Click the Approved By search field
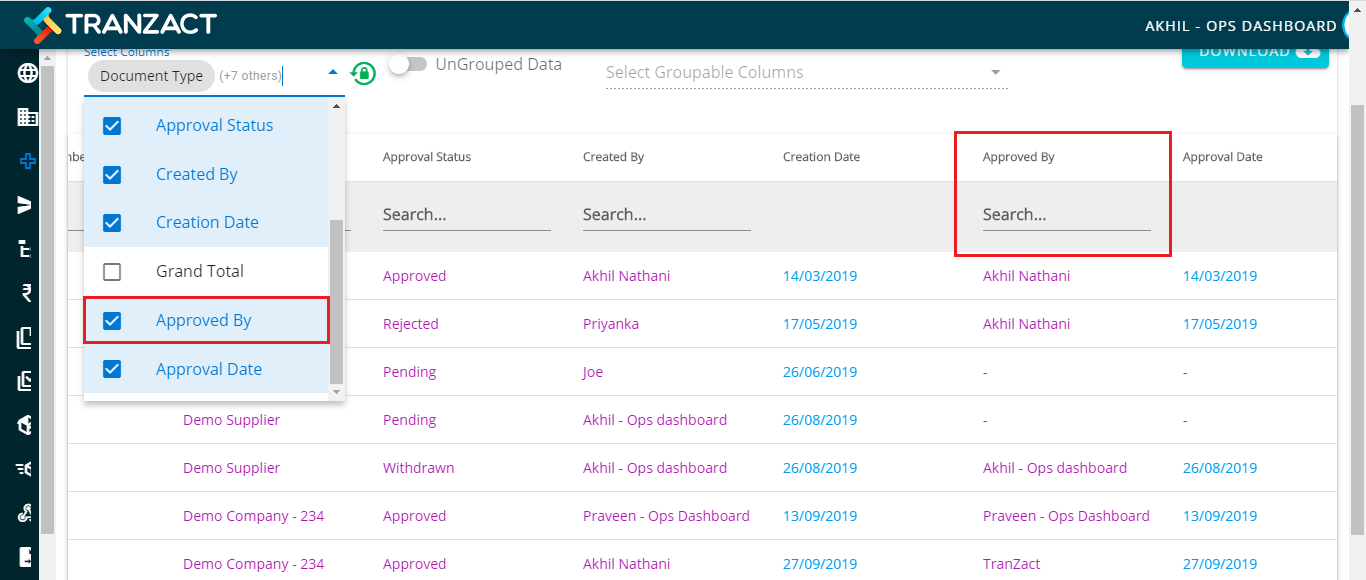 [x=1066, y=215]
